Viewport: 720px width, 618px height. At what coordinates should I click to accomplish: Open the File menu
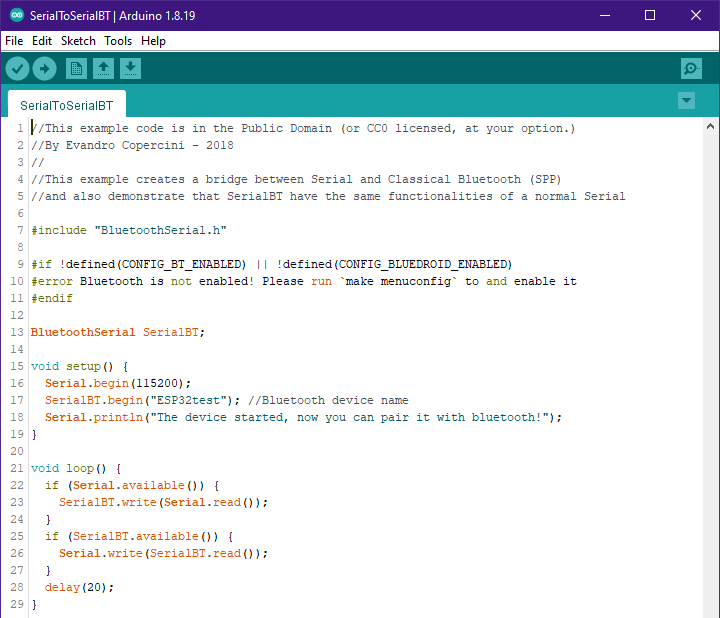14,41
